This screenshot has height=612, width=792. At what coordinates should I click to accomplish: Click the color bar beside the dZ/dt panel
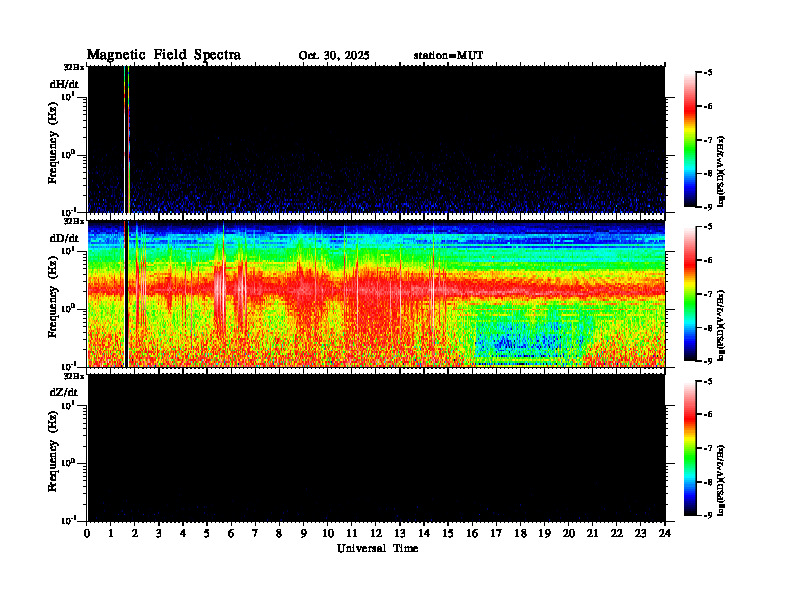click(689, 448)
